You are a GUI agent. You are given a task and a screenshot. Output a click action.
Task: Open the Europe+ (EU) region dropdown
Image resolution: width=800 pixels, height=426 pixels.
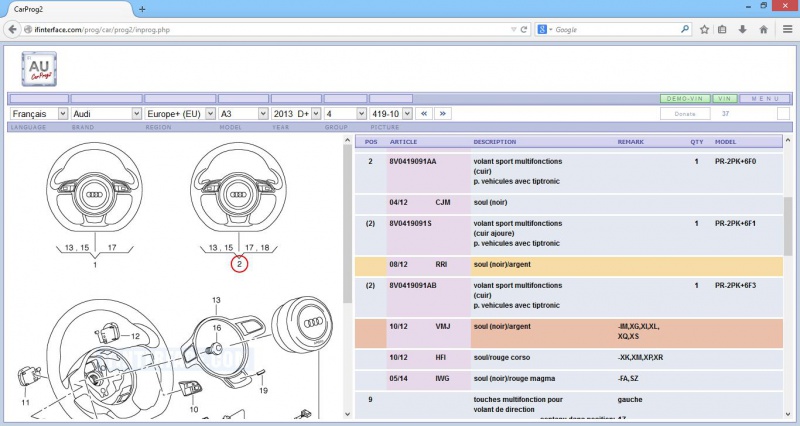[180, 114]
